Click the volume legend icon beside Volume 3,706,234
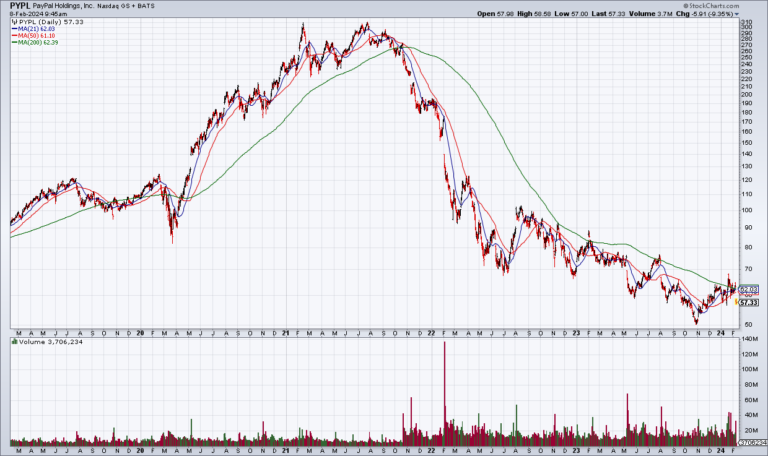The width and height of the screenshot is (768, 456). click(14, 342)
